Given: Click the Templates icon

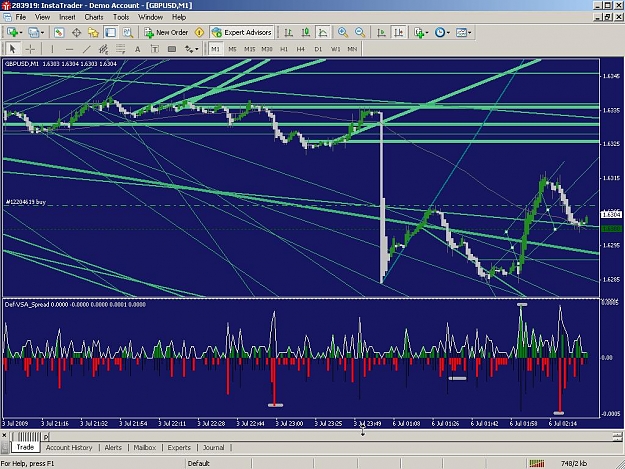Looking at the screenshot, I should pos(461,33).
